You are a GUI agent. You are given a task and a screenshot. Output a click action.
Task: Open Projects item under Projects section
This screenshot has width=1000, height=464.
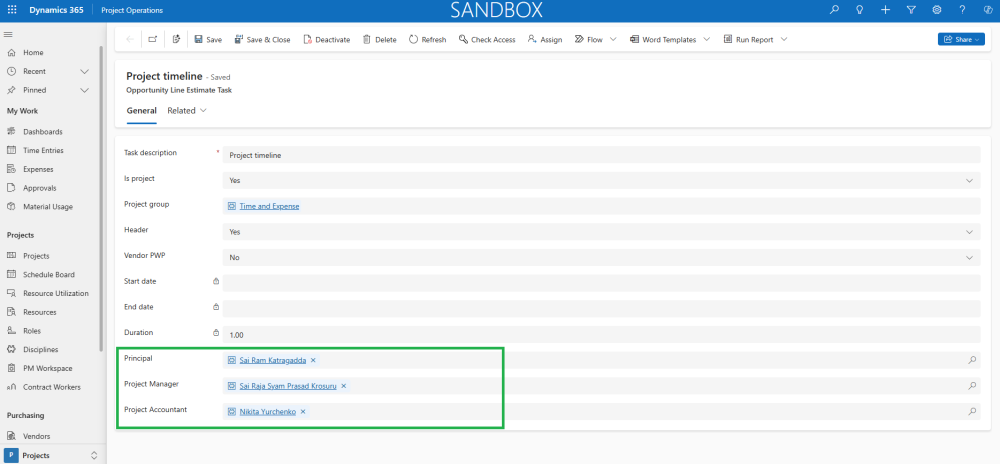pyautogui.click(x=36, y=256)
